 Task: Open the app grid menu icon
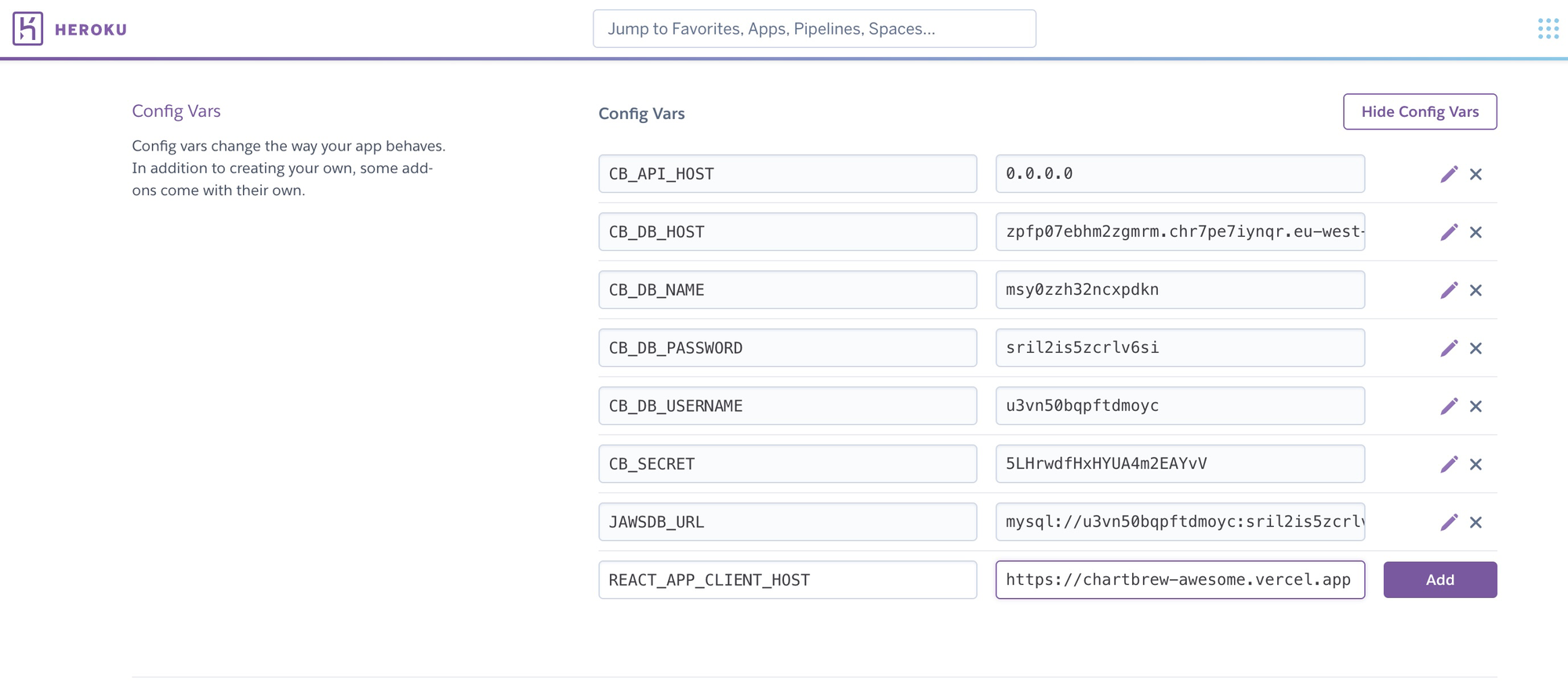[1548, 29]
